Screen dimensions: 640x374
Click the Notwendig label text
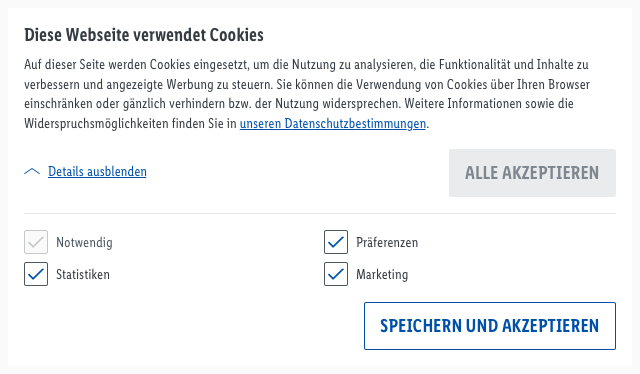click(84, 243)
